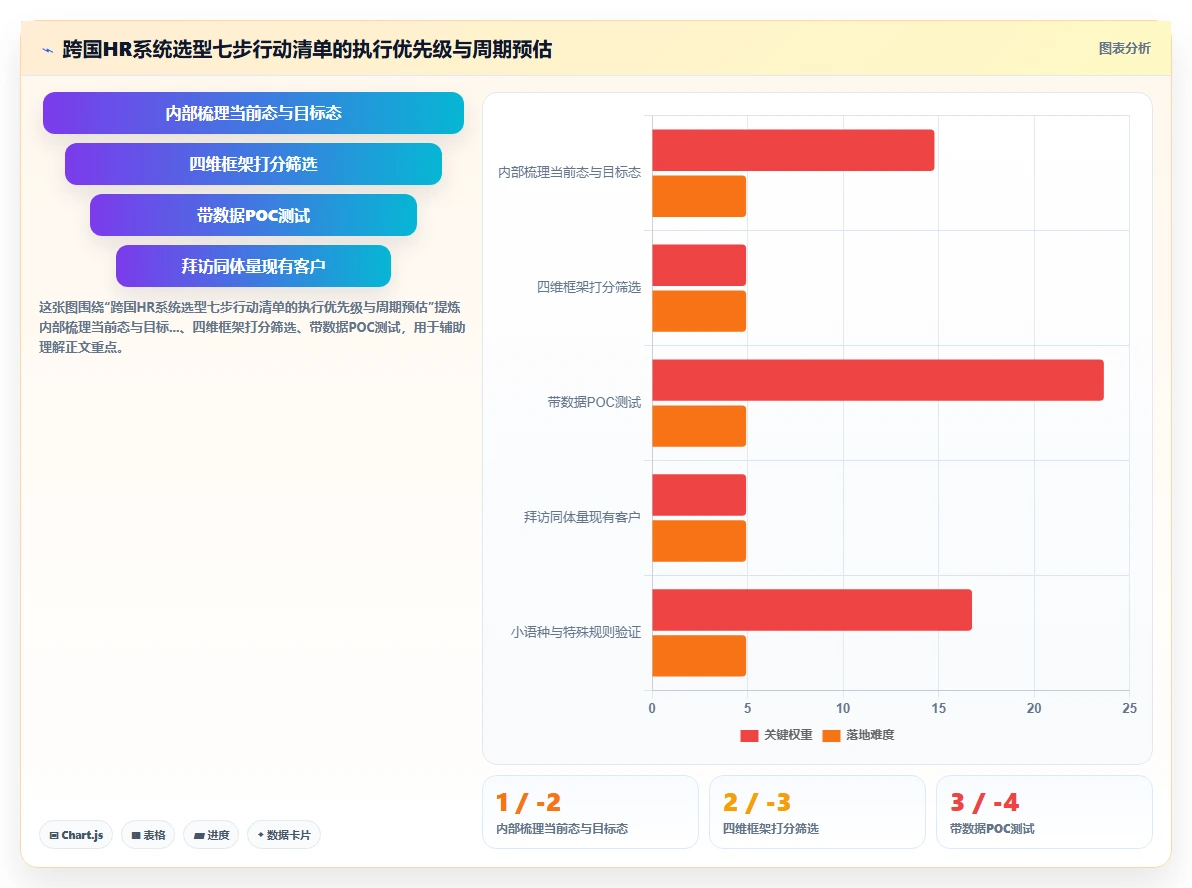Screen dimensions: 1192x888
Task: Open the 3 / -4 data card
Action: click(x=1045, y=812)
